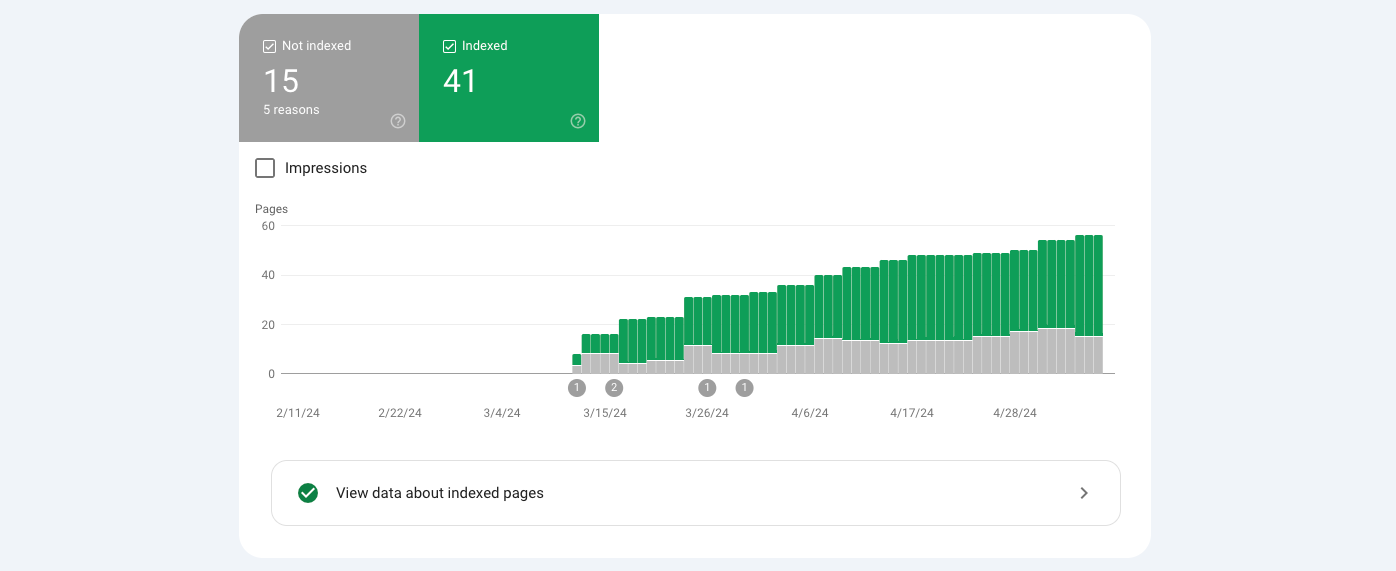Screen dimensions: 1396x571
Task: Click the first annotation marker labeled 1
Action: pyautogui.click(x=577, y=388)
